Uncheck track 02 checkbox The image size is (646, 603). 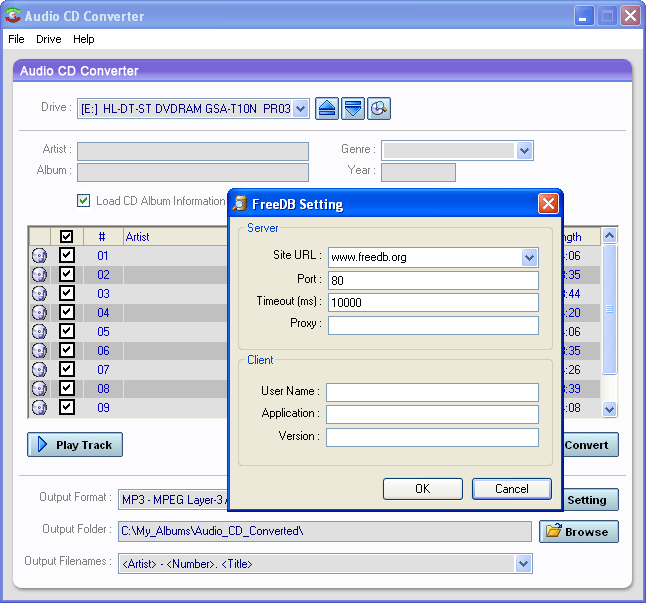(67, 274)
